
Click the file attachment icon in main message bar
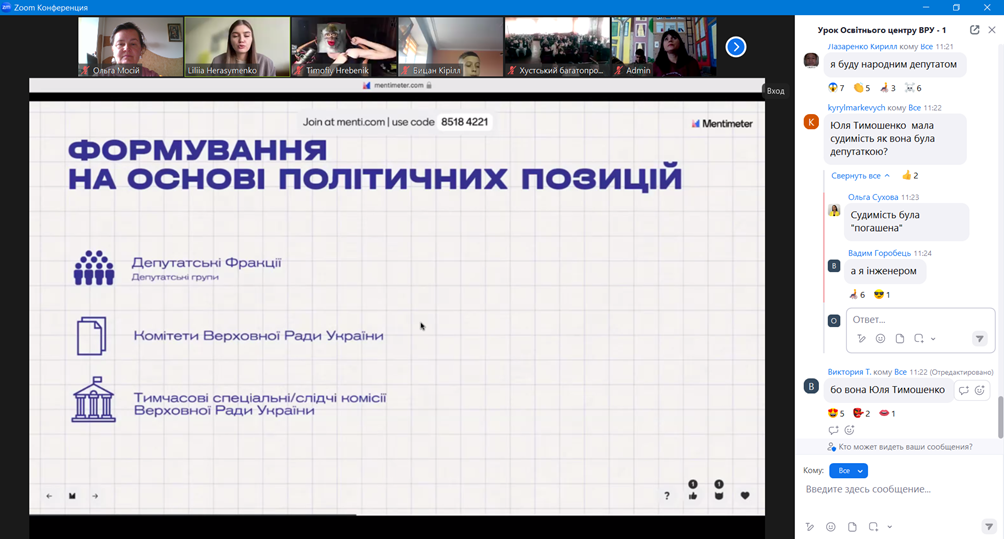(852, 527)
